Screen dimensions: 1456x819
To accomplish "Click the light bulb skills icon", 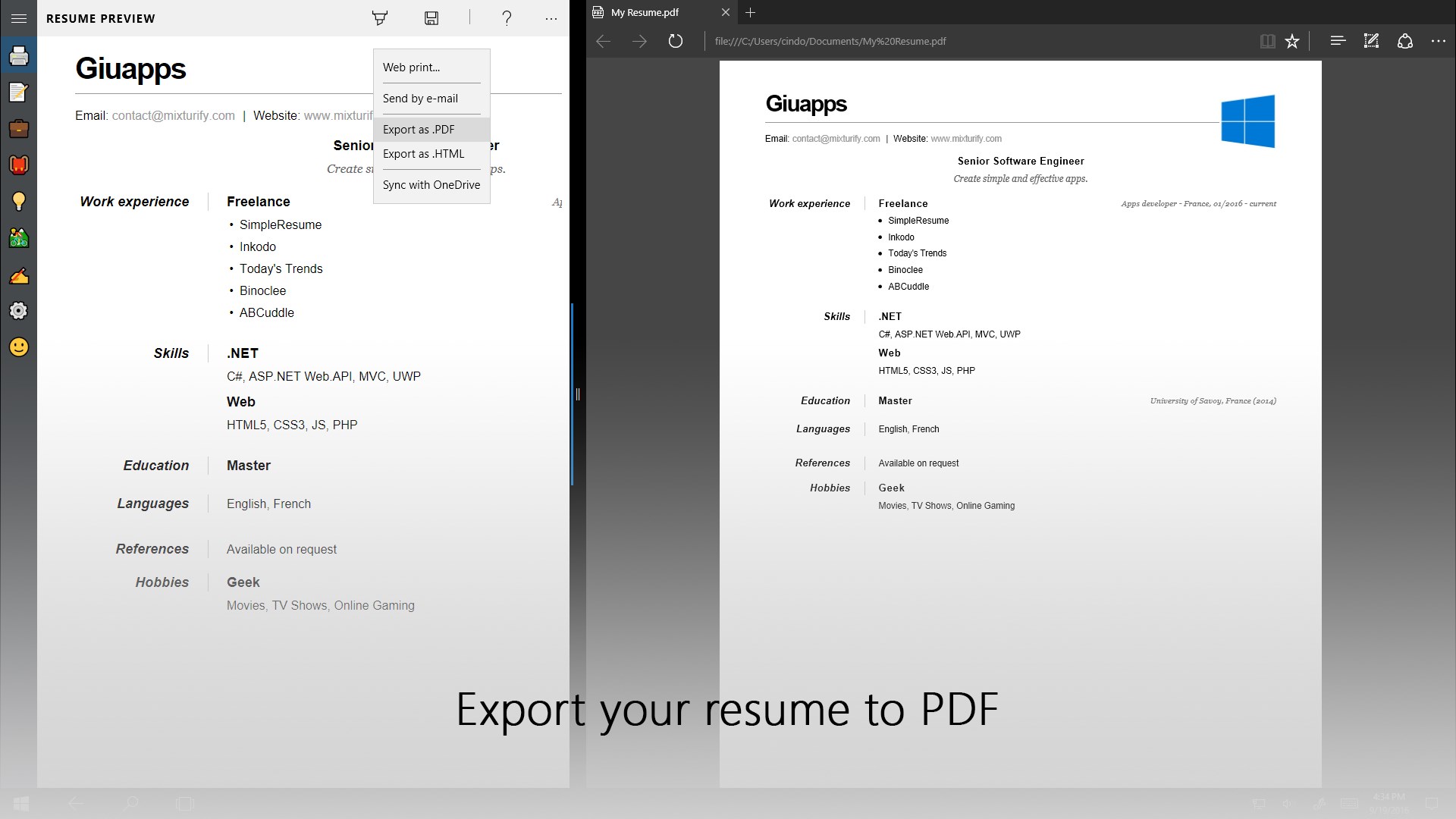I will tap(18, 201).
